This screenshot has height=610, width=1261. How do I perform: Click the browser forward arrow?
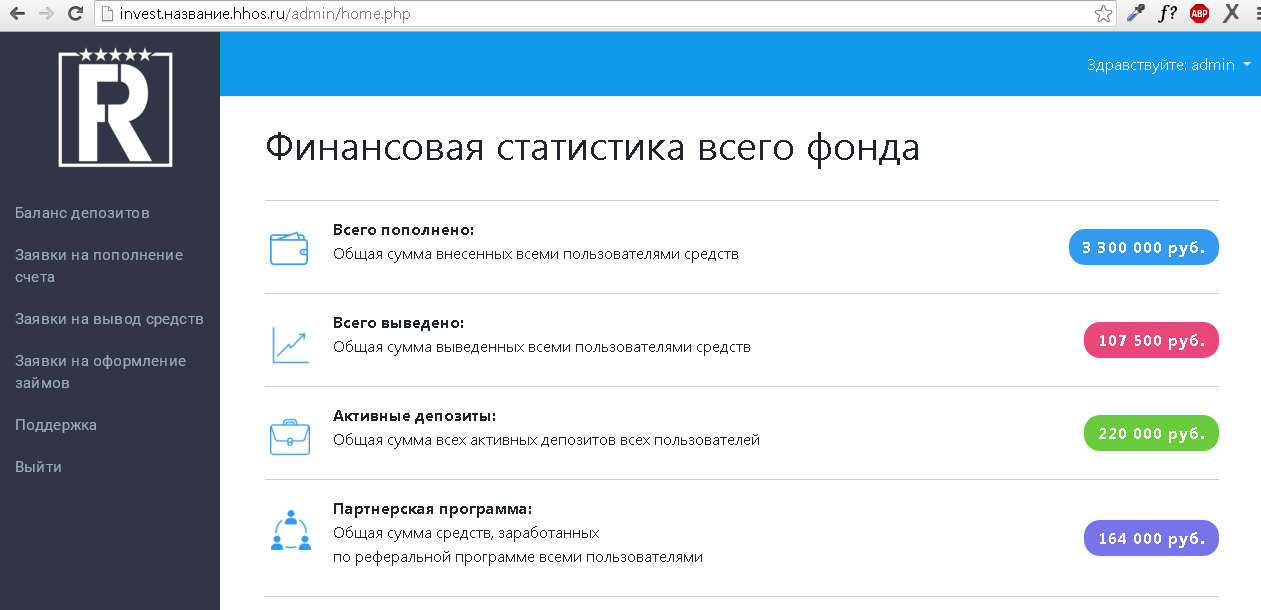pyautogui.click(x=45, y=14)
